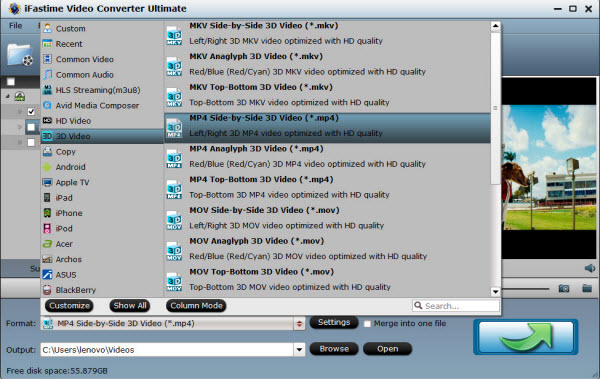
Task: Click the green convert arrow button
Action: (x=526, y=337)
